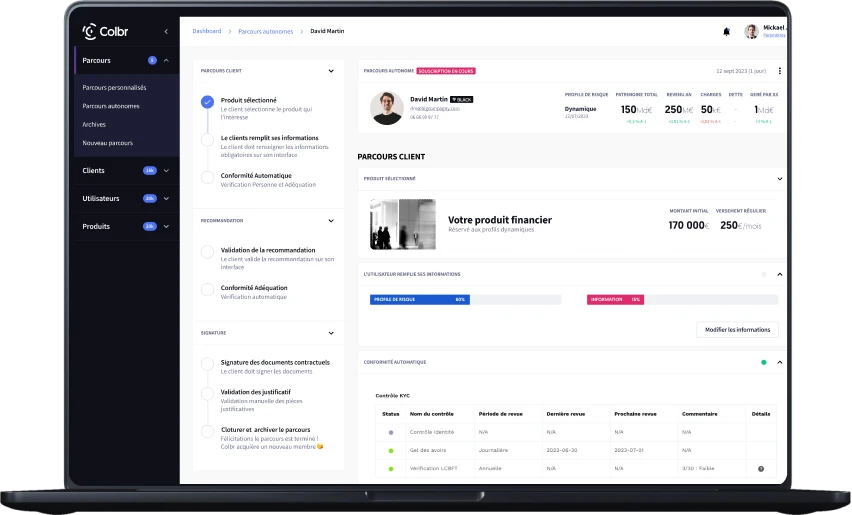The width and height of the screenshot is (852, 515).
Task: Click the Clients count badge
Action: (150, 171)
